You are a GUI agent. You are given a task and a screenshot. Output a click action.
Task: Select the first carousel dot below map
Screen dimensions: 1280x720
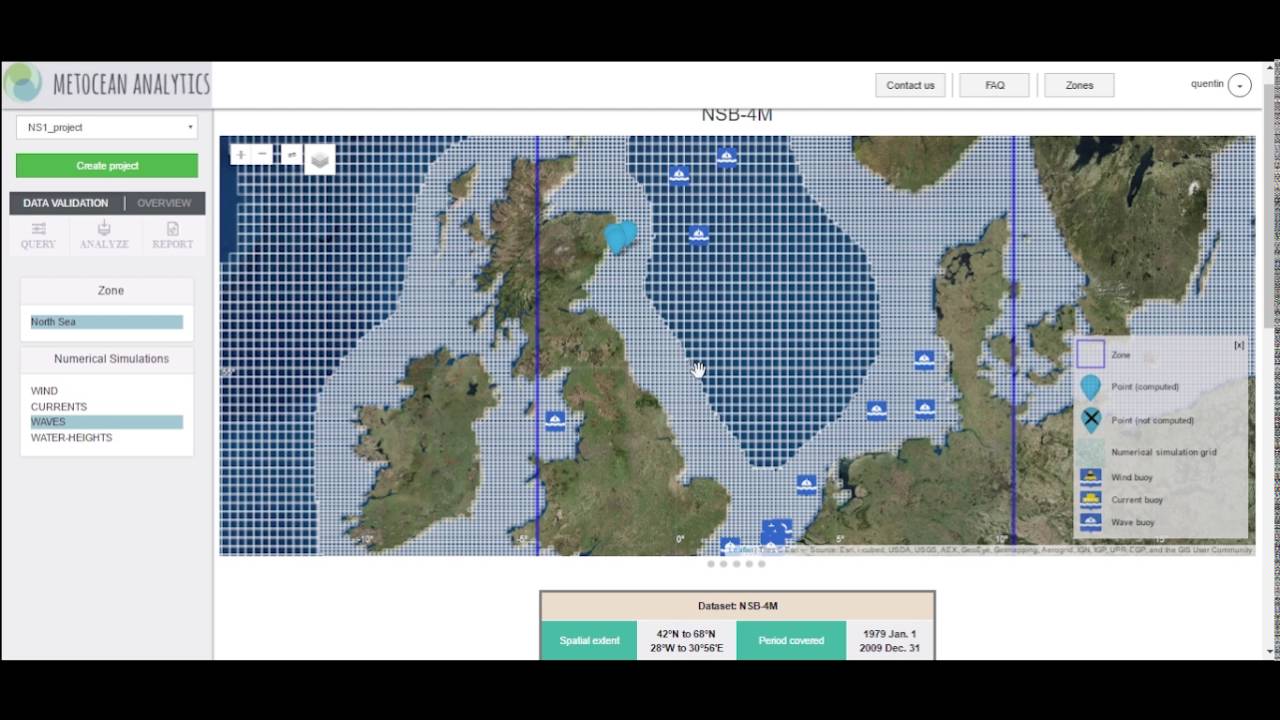(x=711, y=564)
